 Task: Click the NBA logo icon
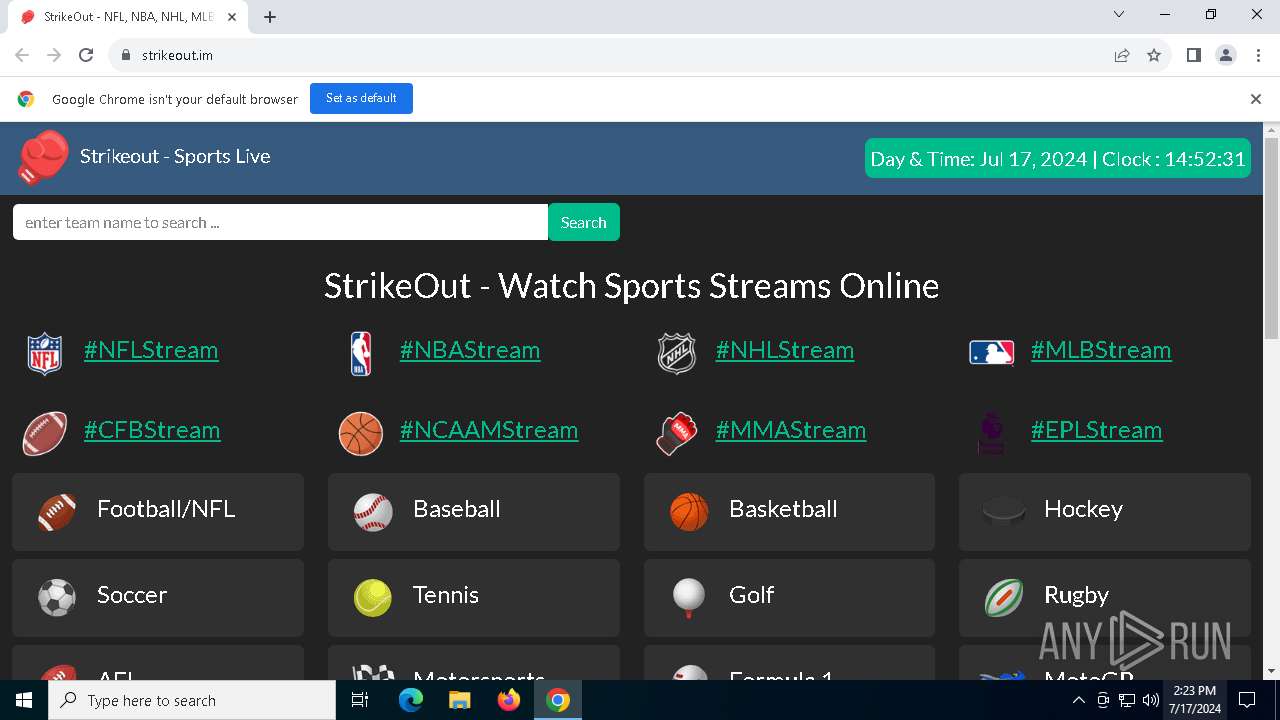point(361,354)
